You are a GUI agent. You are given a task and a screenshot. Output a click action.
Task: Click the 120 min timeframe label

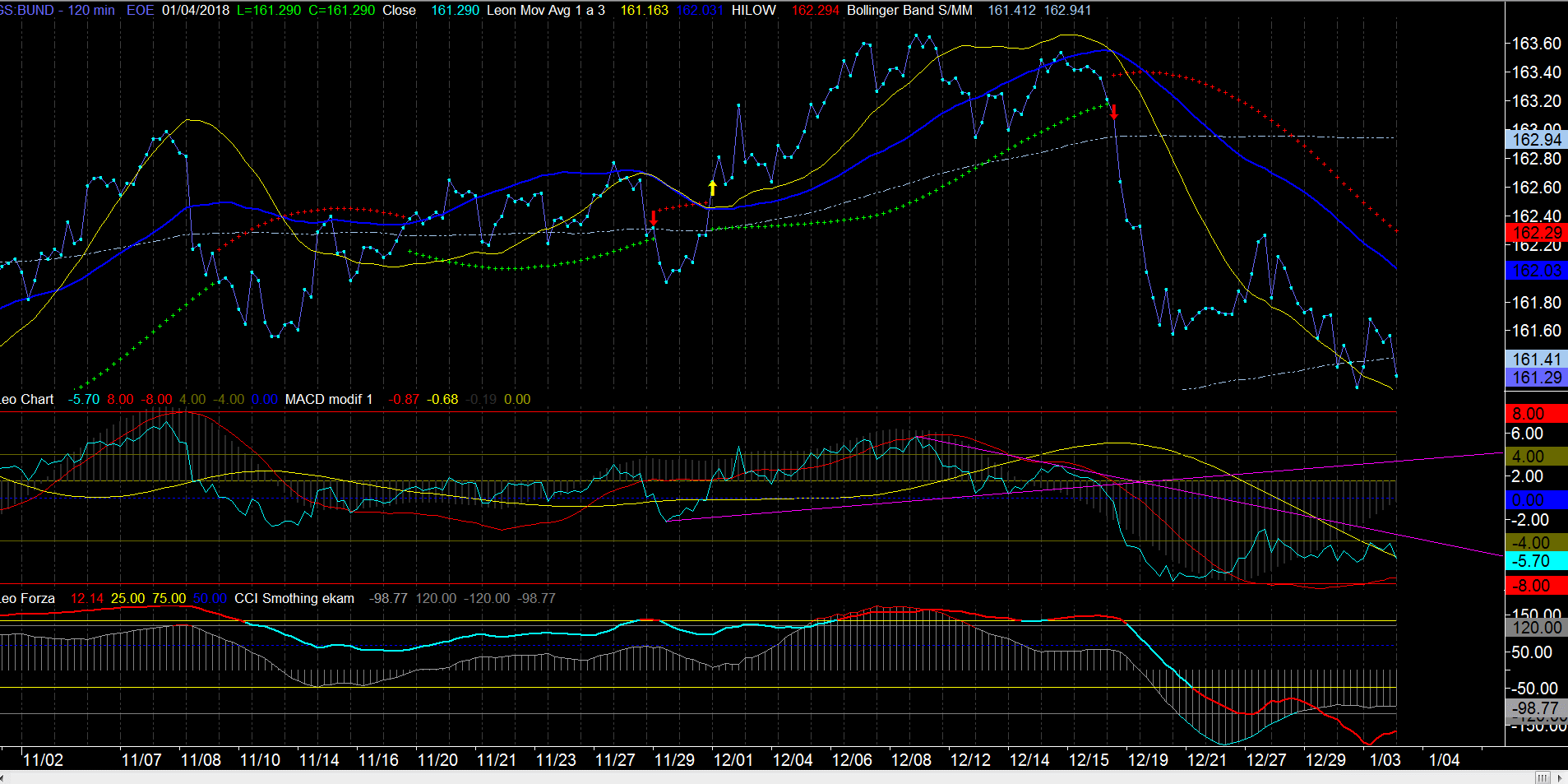[x=91, y=11]
